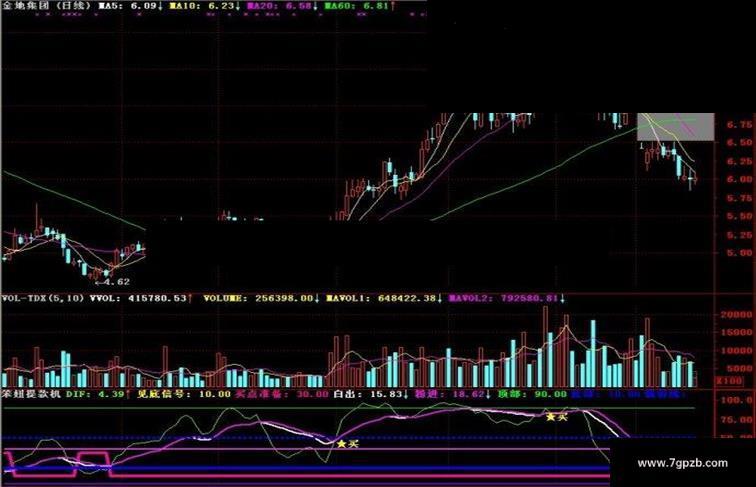
Task: Click the 10000 volume axis label
Action: (736, 351)
